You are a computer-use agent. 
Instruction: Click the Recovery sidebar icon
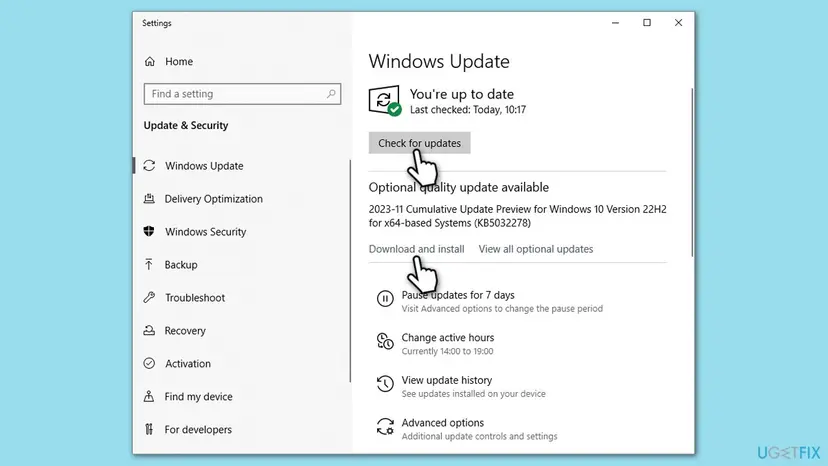149,330
